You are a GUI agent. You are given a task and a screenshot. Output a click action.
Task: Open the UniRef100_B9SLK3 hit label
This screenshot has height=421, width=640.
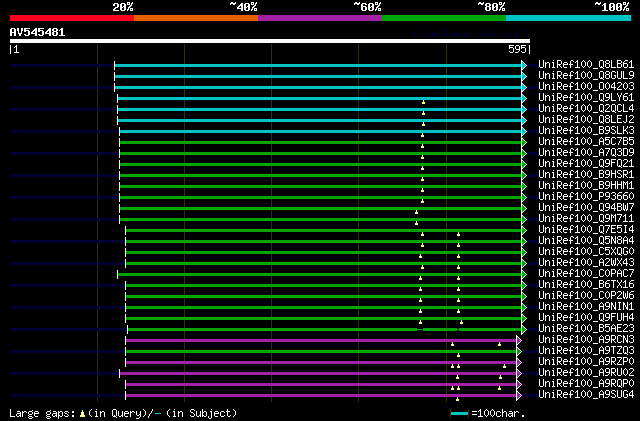[586, 131]
